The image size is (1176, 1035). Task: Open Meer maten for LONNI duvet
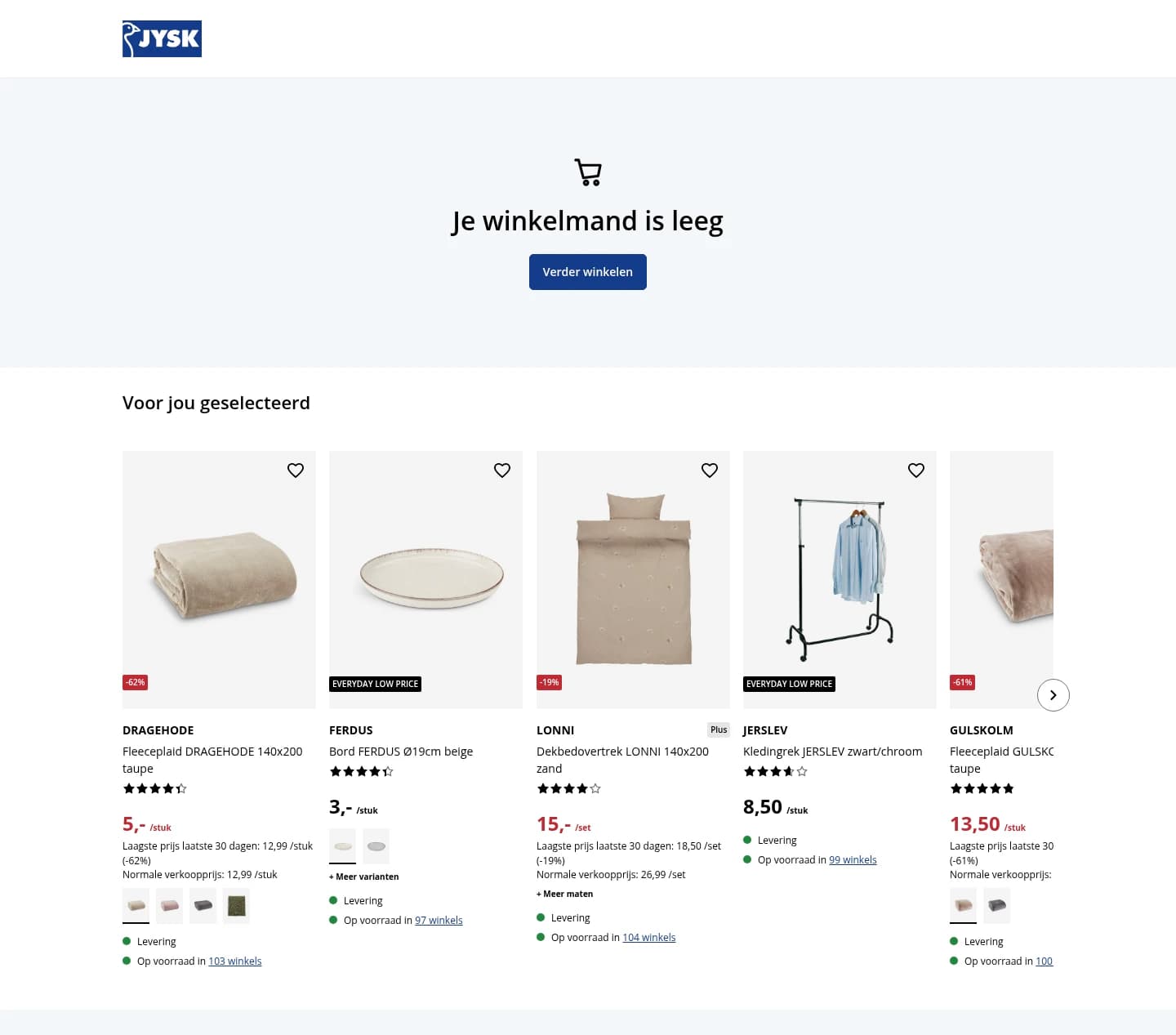tap(564, 894)
